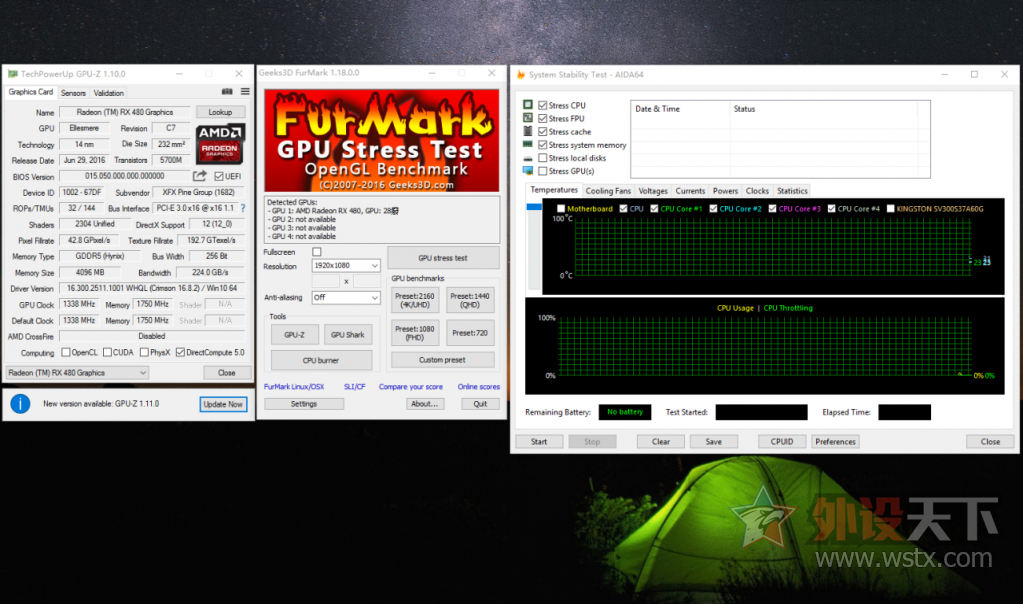Screen dimensions: 1023x604
Task: Switch to the Sensors tab in GPU-Z
Action: point(73,93)
